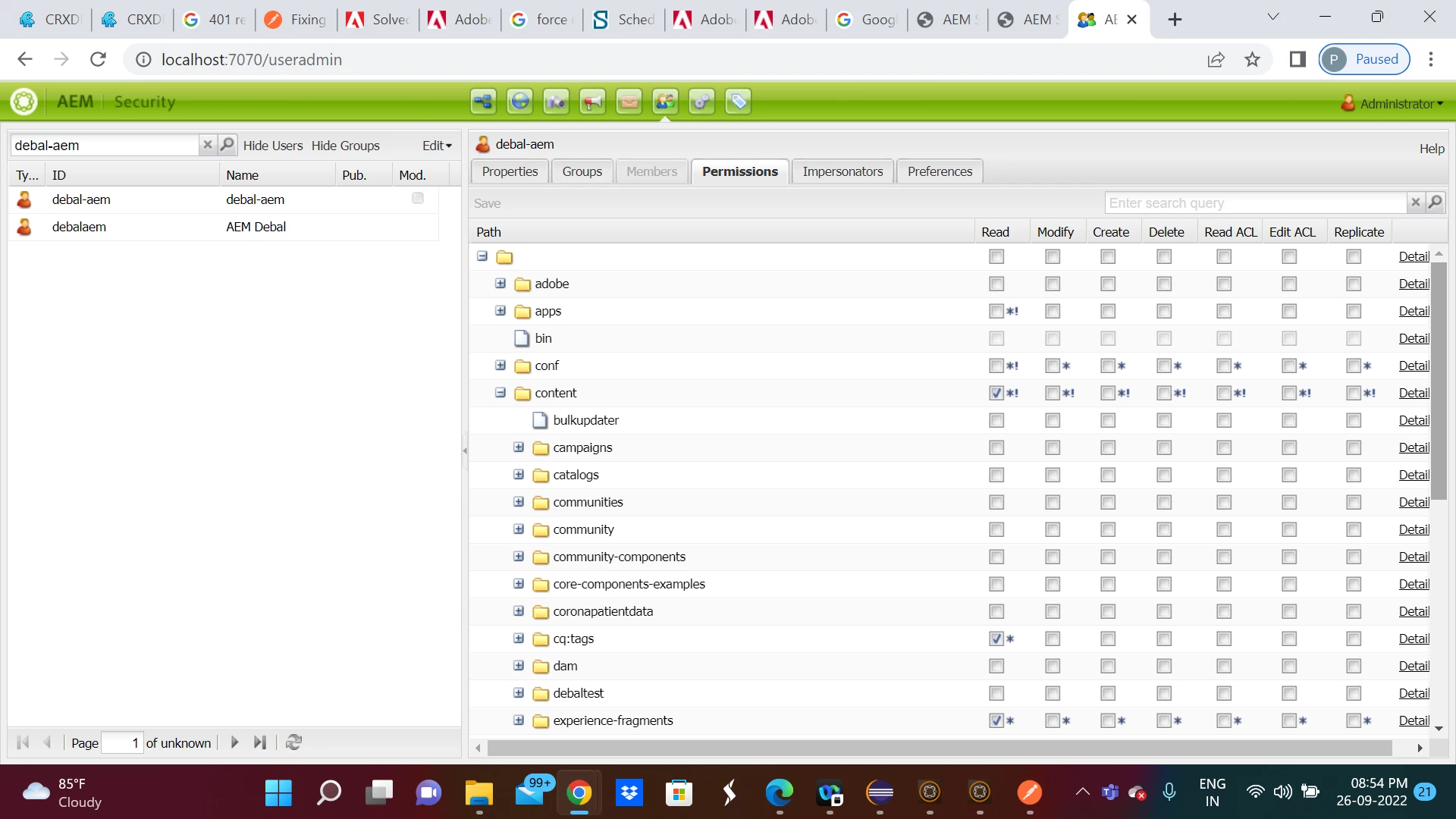Enable Modify checkbox for dam folder

coord(1053,666)
